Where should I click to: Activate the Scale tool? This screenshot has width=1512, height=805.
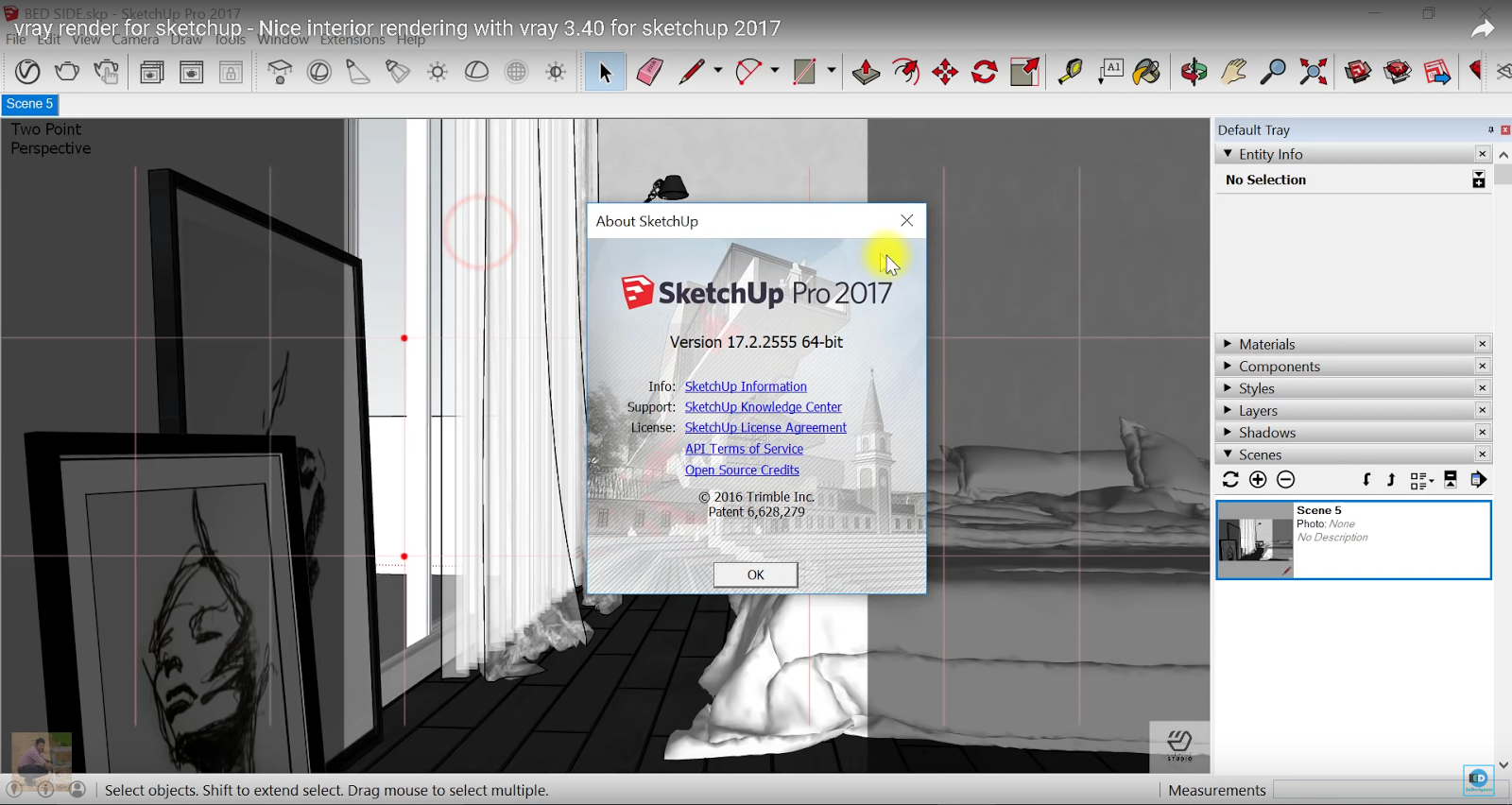coord(1024,72)
